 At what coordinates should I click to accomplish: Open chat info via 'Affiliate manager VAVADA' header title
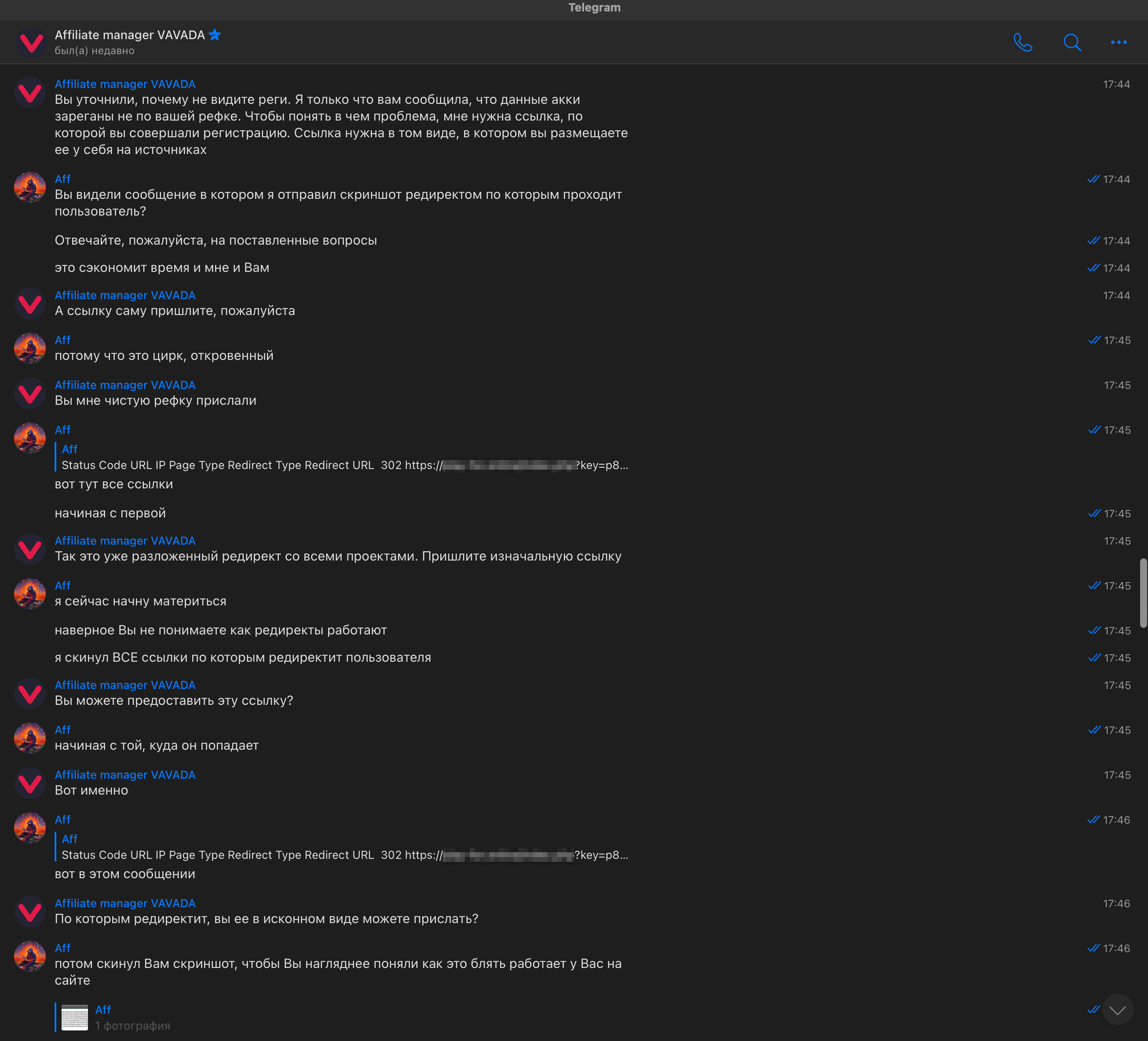point(130,35)
